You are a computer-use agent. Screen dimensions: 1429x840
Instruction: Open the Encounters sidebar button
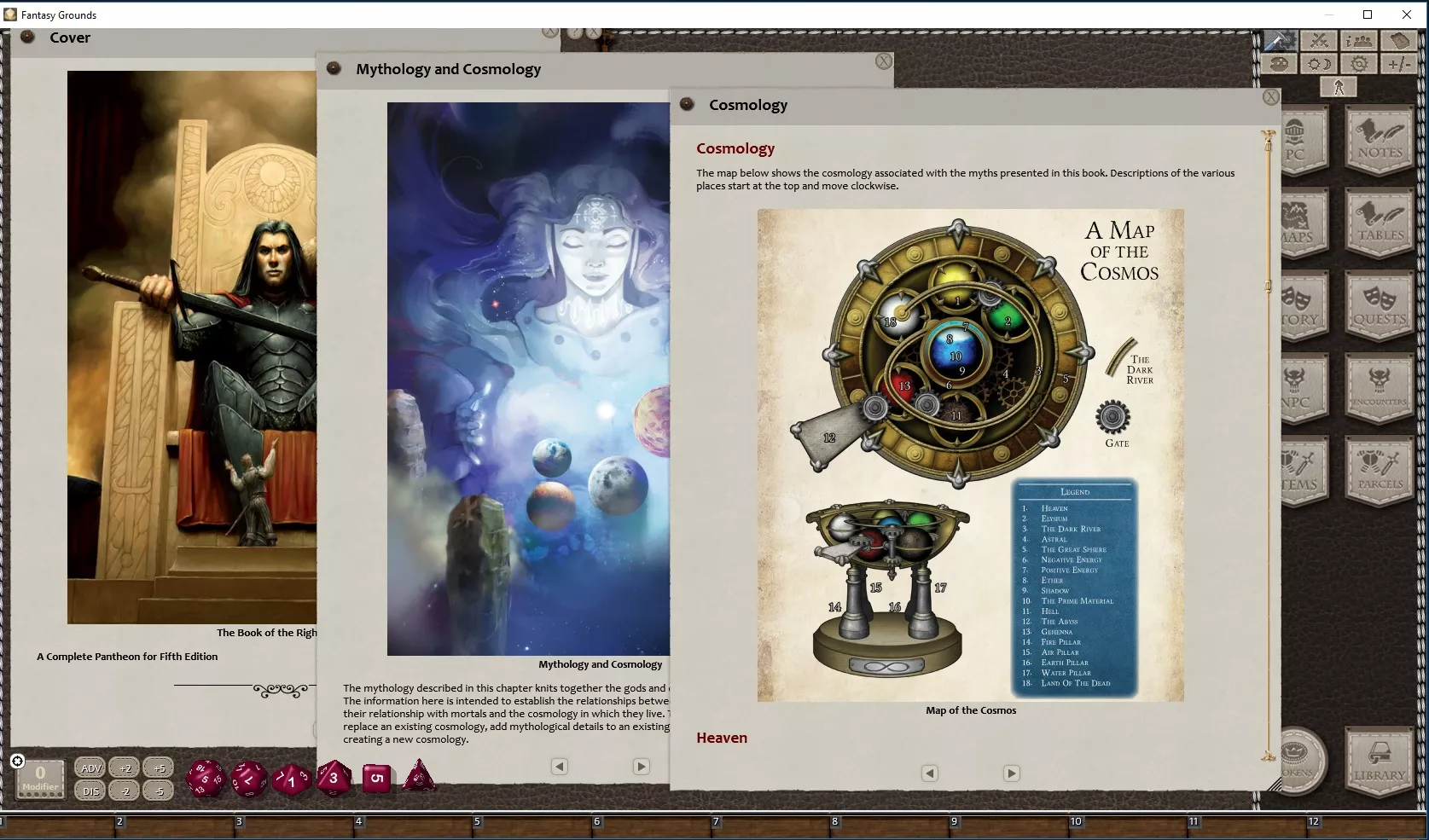click(1380, 390)
